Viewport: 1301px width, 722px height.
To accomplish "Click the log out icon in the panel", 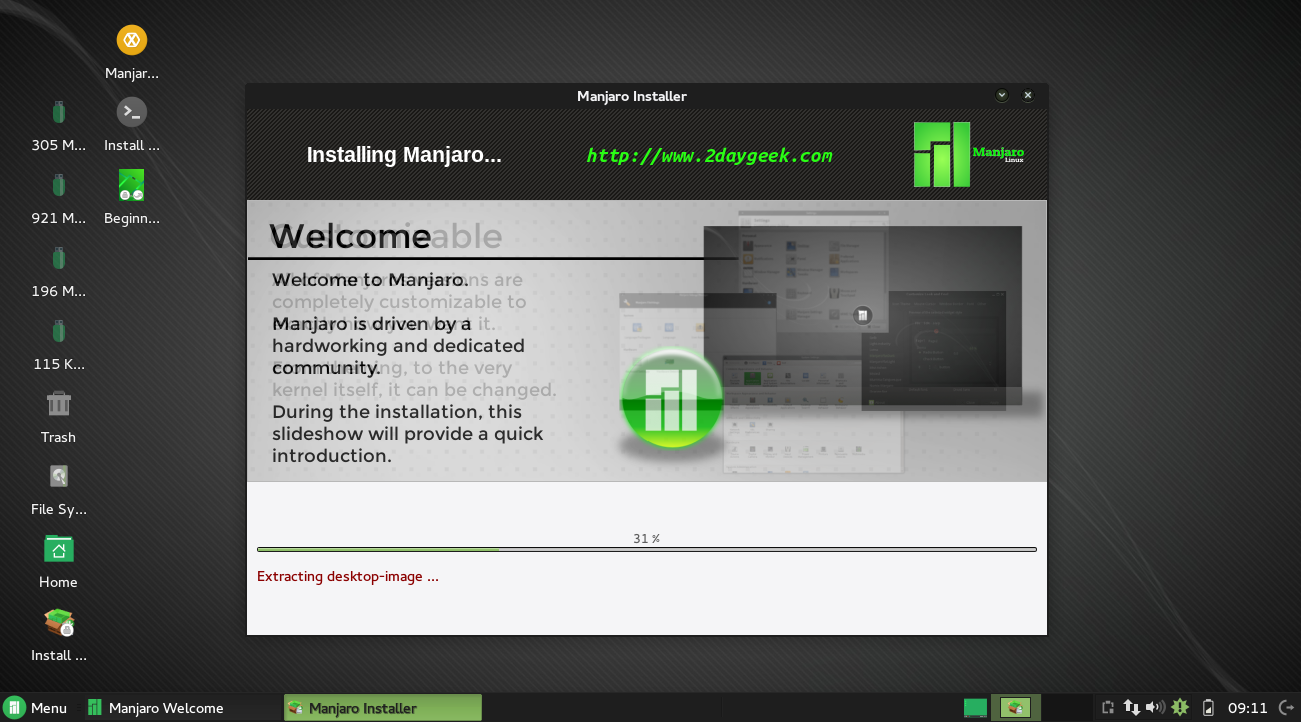I will (1286, 708).
